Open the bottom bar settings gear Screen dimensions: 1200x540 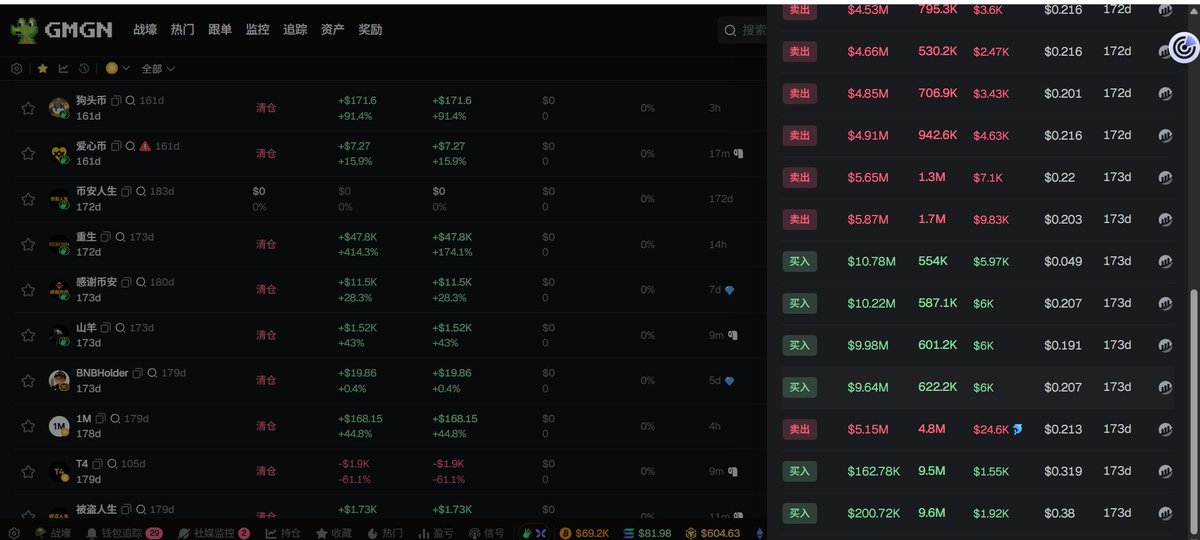tap(14, 533)
